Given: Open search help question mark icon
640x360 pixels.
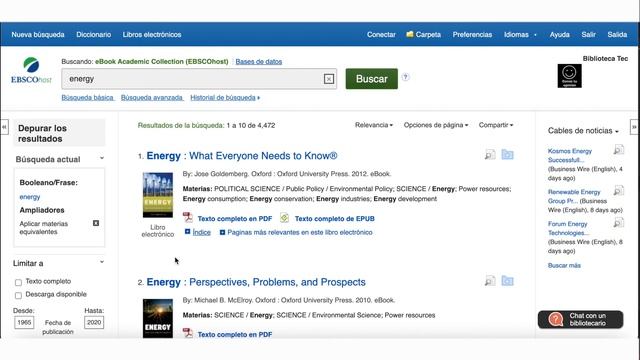Looking at the screenshot, I should point(405,77).
